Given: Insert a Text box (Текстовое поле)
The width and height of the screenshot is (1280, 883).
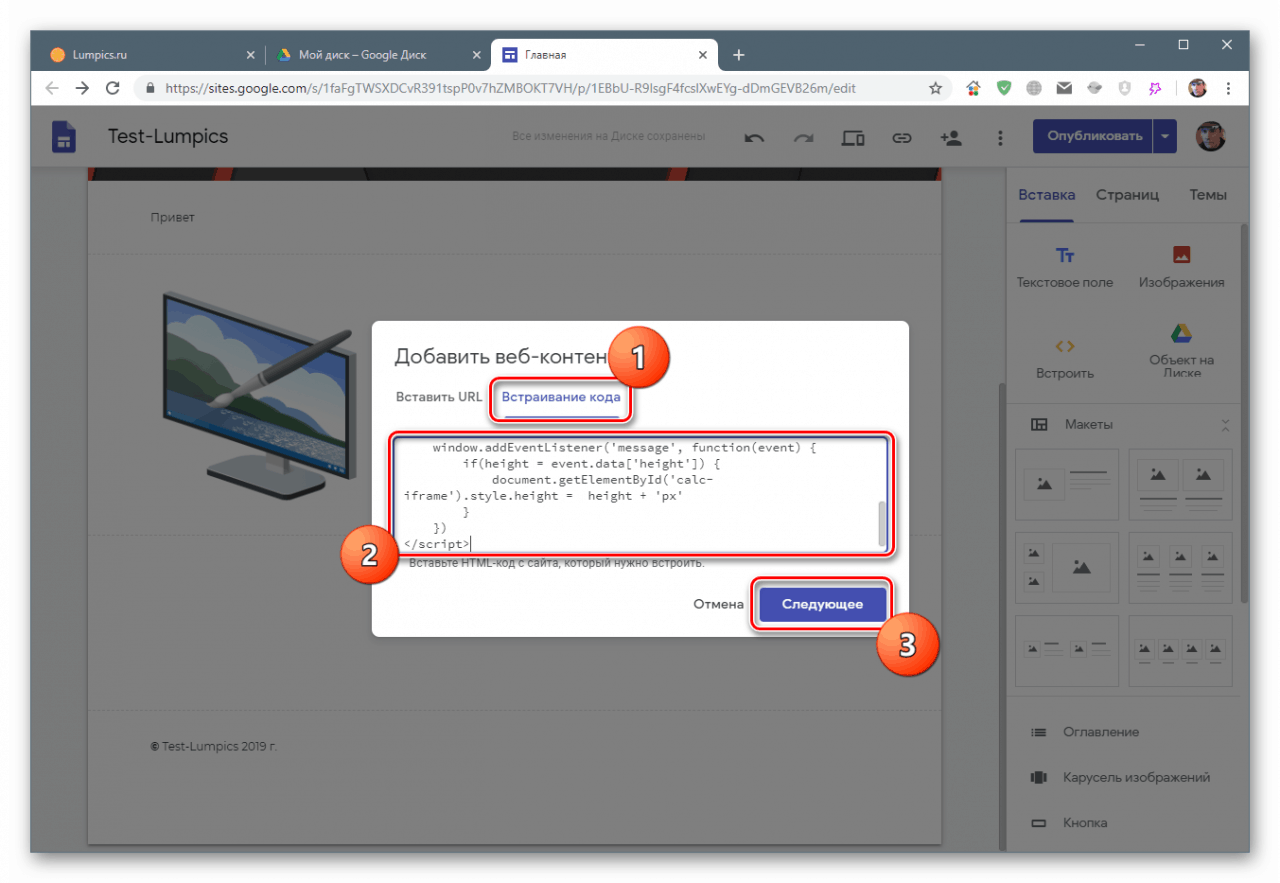Looking at the screenshot, I should [x=1065, y=266].
